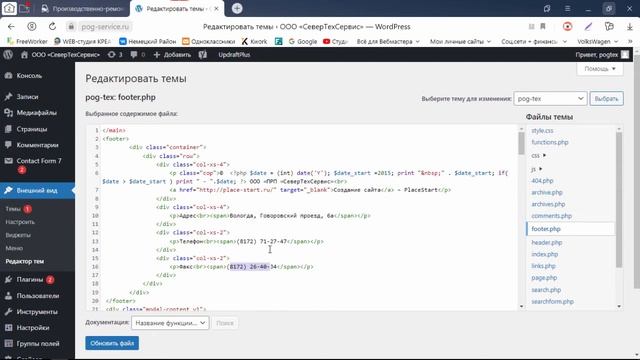640x360 pixels.
Task: Open ООО «СеверТехСервис» site link in admin bar
Action: click(60, 54)
